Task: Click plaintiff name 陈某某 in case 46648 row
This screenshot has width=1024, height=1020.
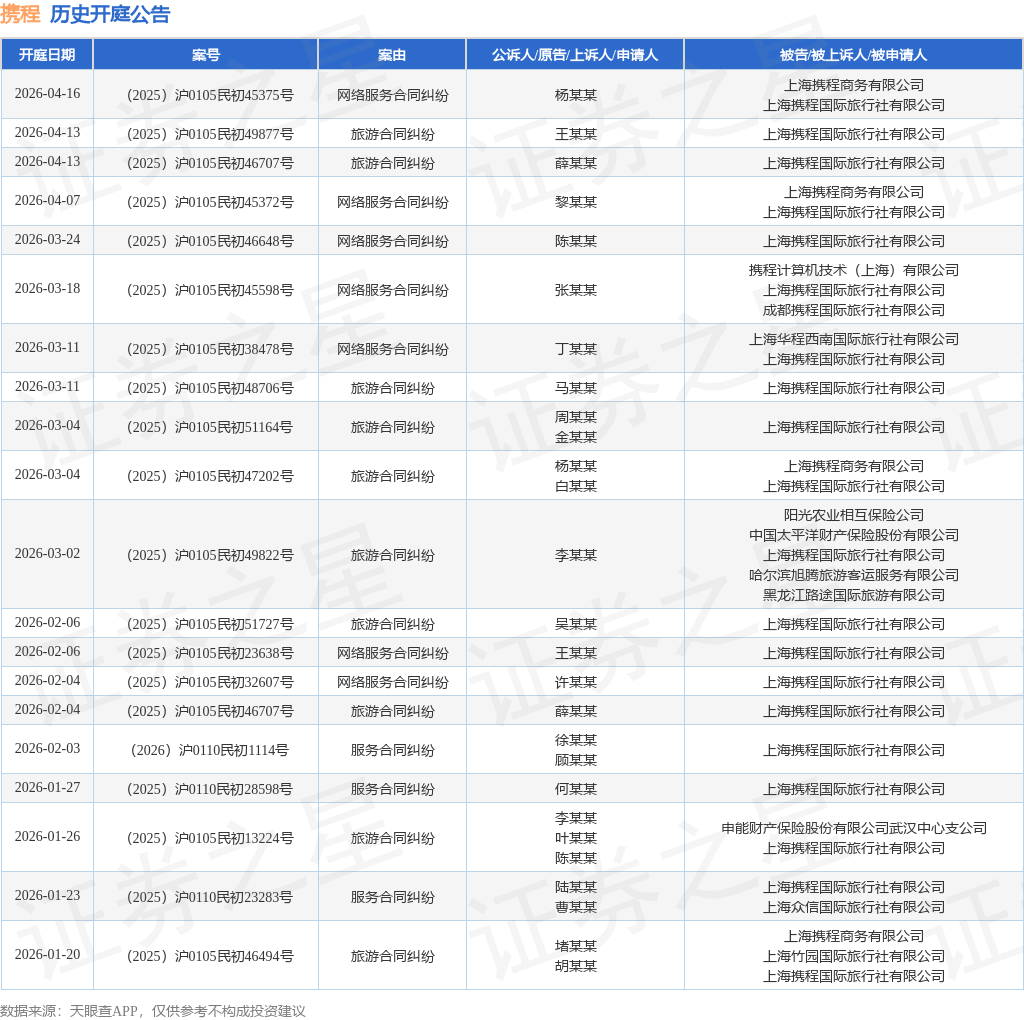Action: coord(575,242)
